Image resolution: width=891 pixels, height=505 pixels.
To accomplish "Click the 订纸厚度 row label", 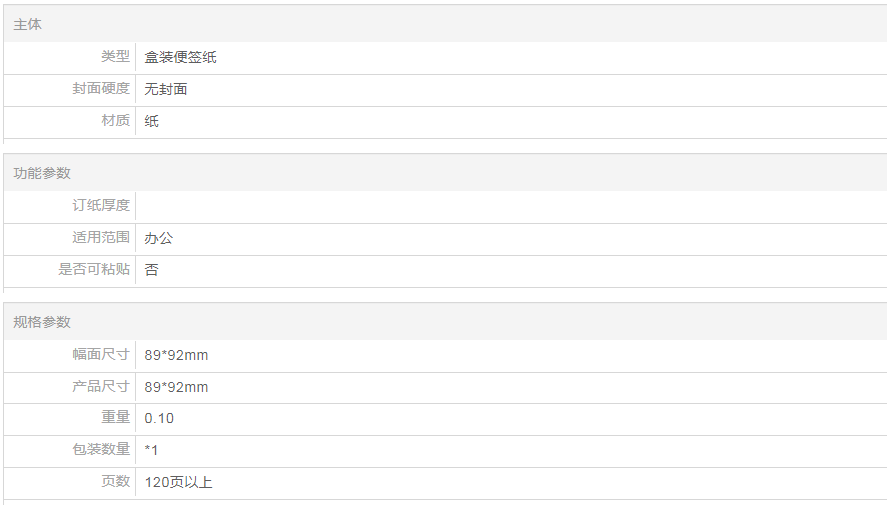I will tap(101, 206).
